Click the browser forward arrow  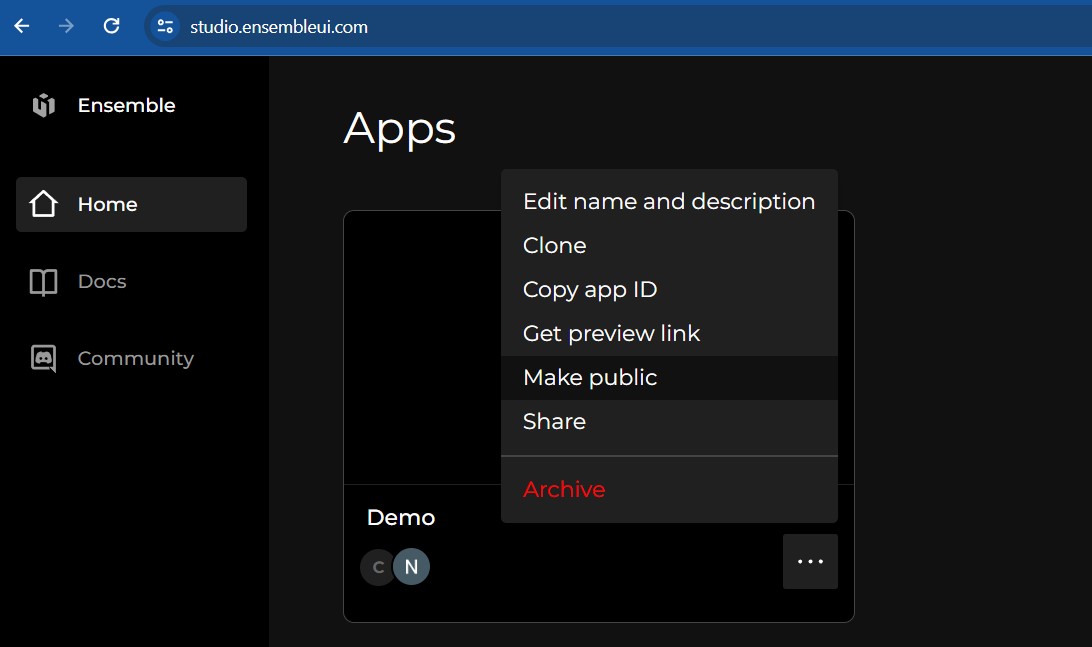[x=65, y=27]
